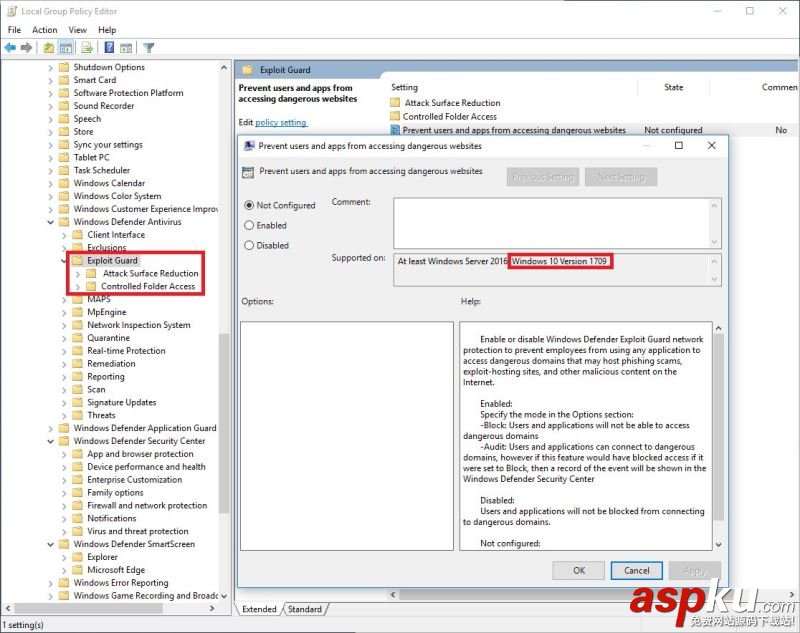
Task: Open the Action menu
Action: coord(44,30)
